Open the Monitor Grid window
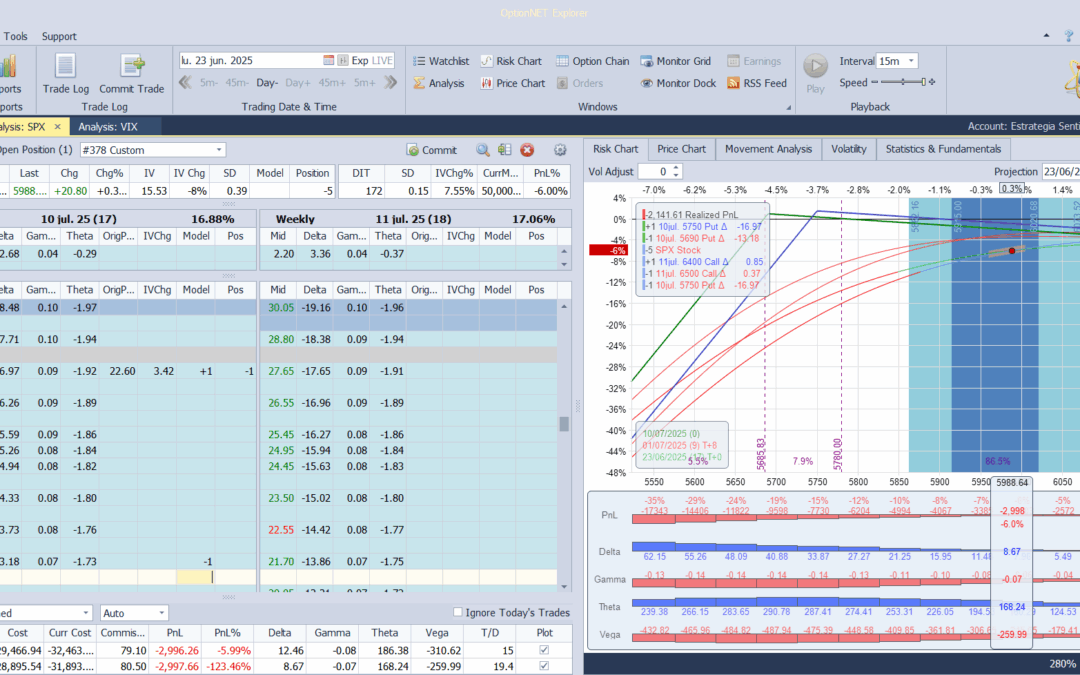The width and height of the screenshot is (1080, 675). tap(675, 61)
